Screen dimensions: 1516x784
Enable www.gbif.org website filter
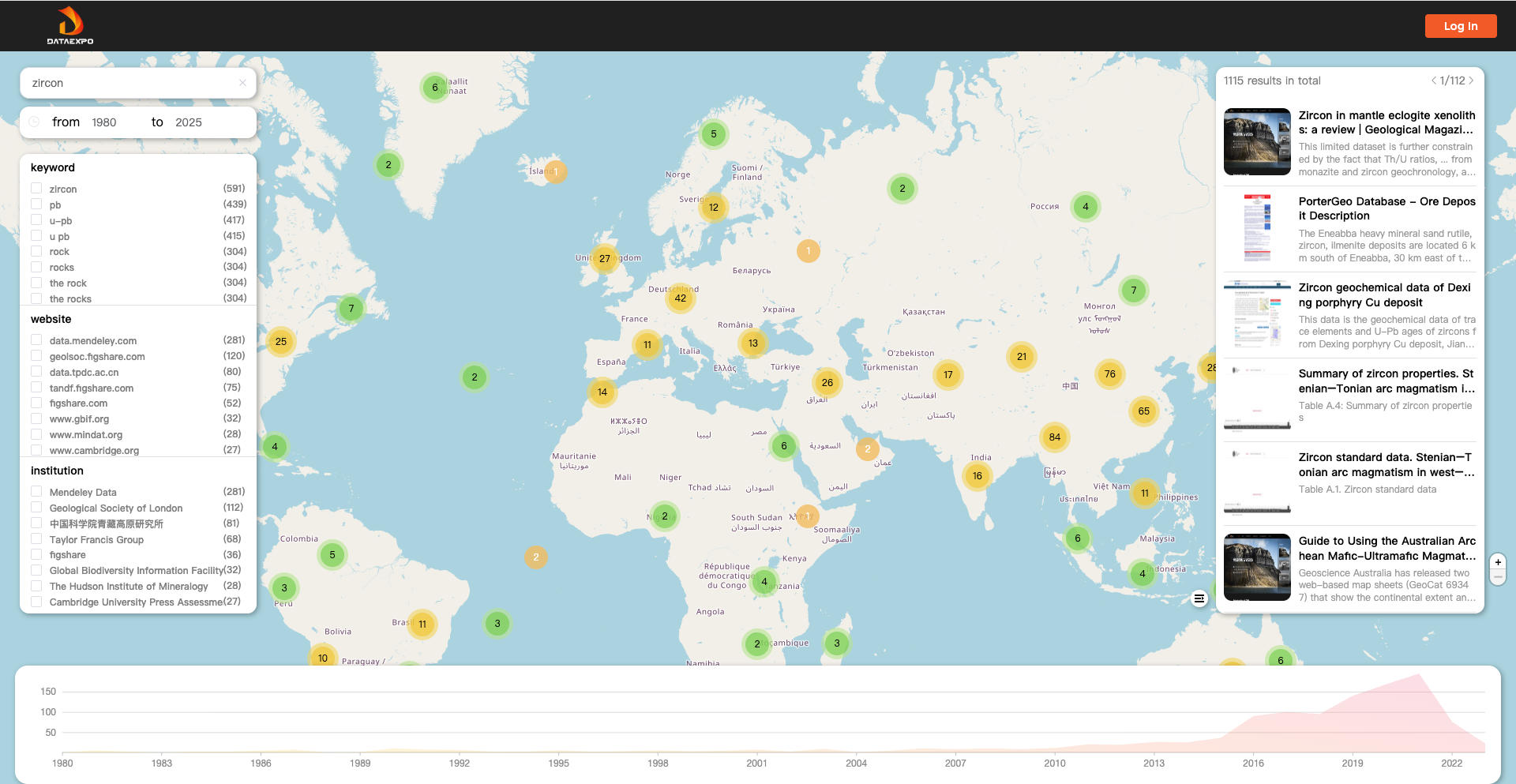[36, 418]
